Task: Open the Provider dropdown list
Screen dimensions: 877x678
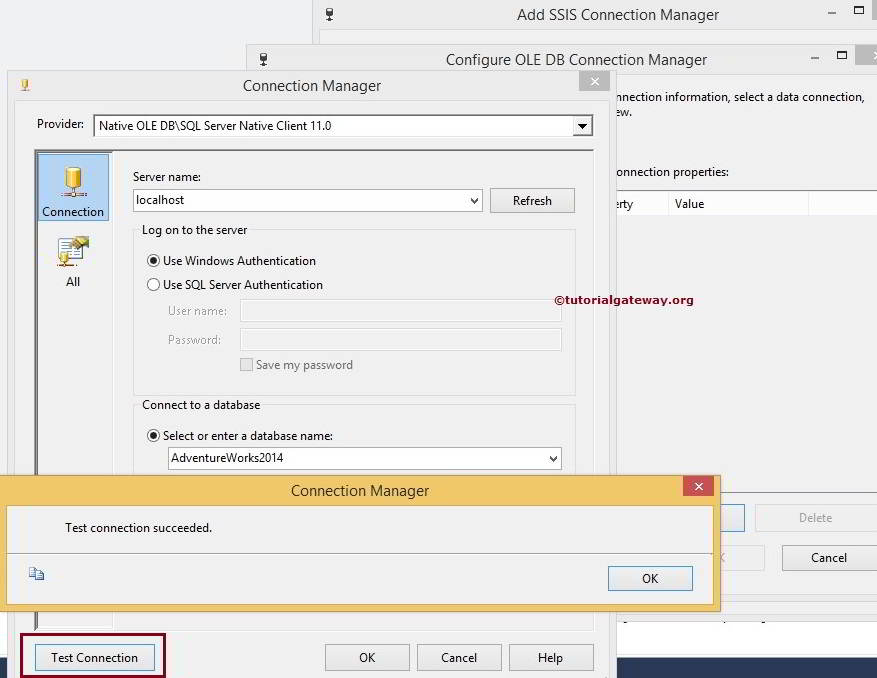Action: pyautogui.click(x=581, y=125)
